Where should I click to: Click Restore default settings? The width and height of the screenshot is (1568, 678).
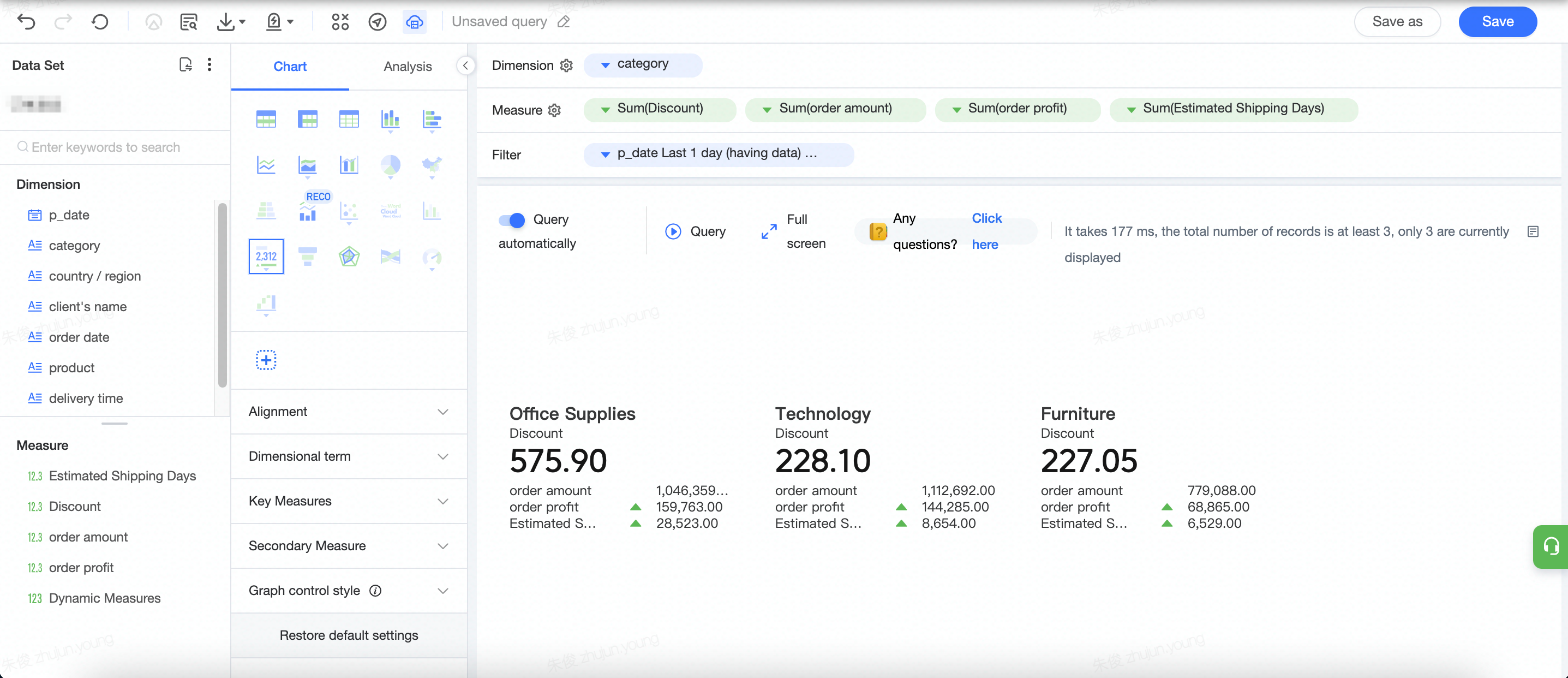click(x=349, y=635)
